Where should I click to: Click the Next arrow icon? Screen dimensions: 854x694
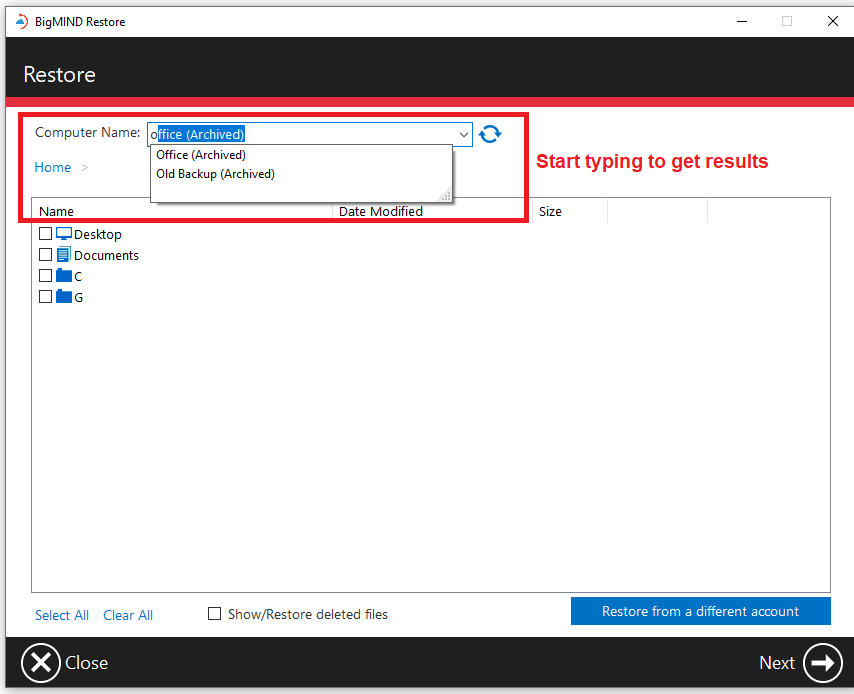pyautogui.click(x=822, y=663)
